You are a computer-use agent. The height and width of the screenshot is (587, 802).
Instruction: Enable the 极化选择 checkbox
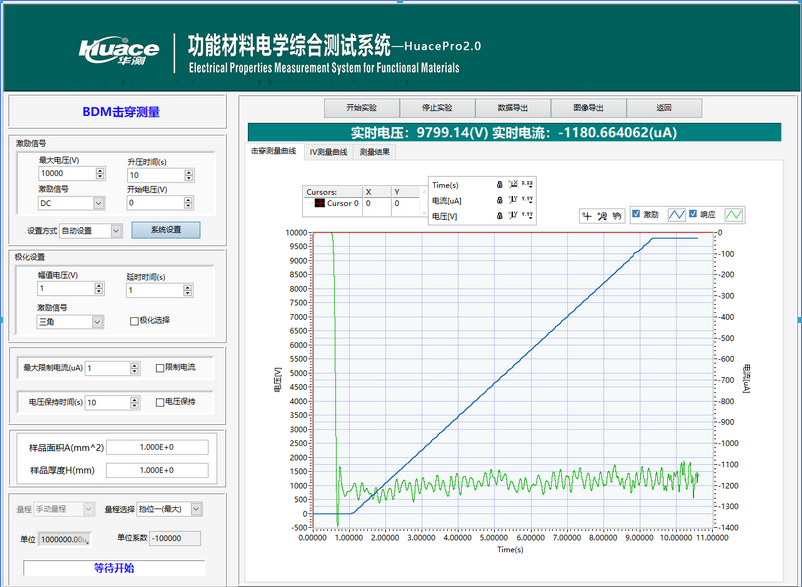click(134, 321)
